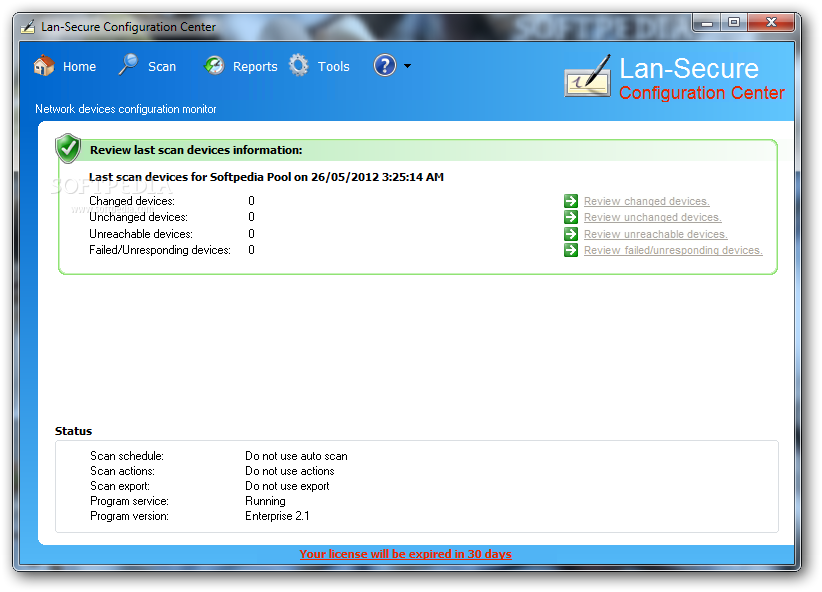This screenshot has height=592, width=822.
Task: Close the Lan-Secure Configuration Center window
Action: click(x=771, y=23)
